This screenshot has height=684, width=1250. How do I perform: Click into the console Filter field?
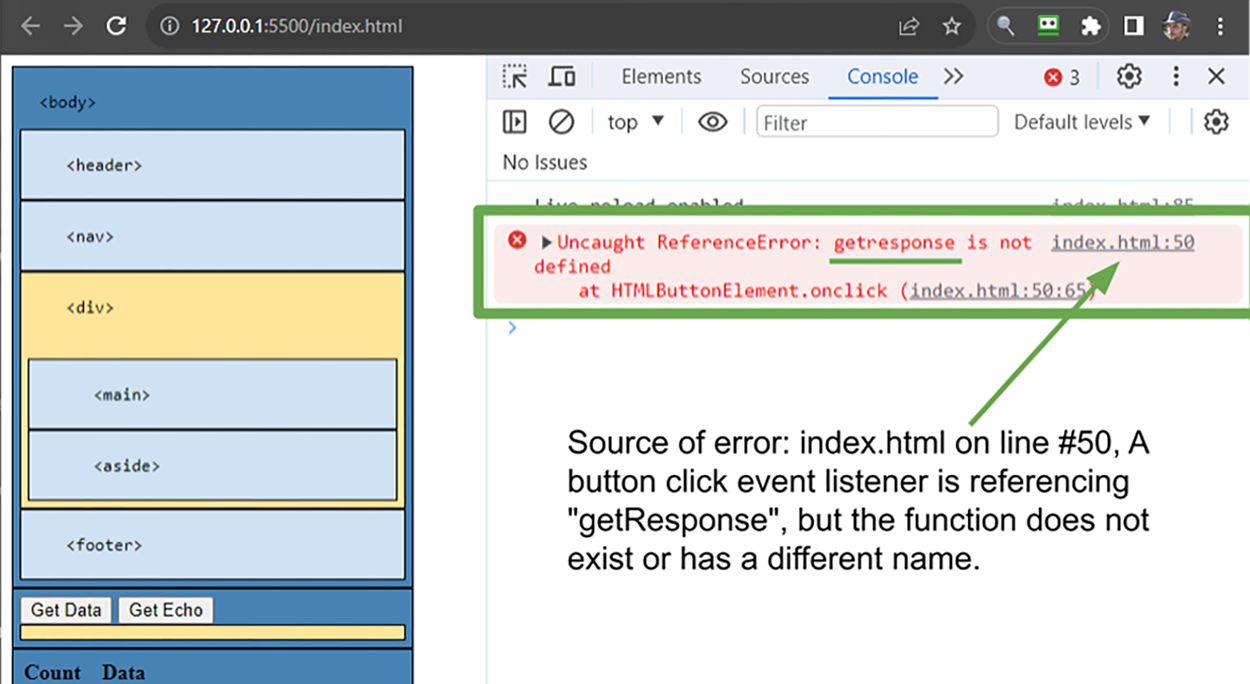tap(877, 122)
